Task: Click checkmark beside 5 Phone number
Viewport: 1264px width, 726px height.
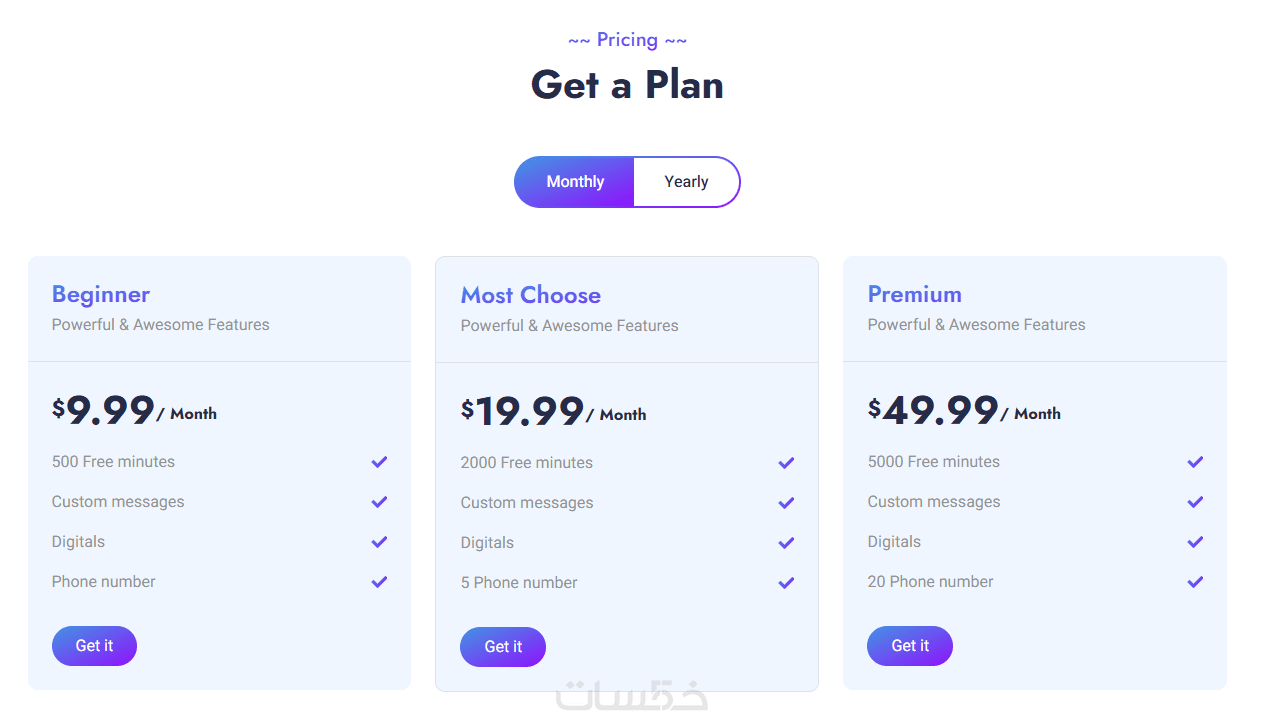Action: [x=786, y=583]
